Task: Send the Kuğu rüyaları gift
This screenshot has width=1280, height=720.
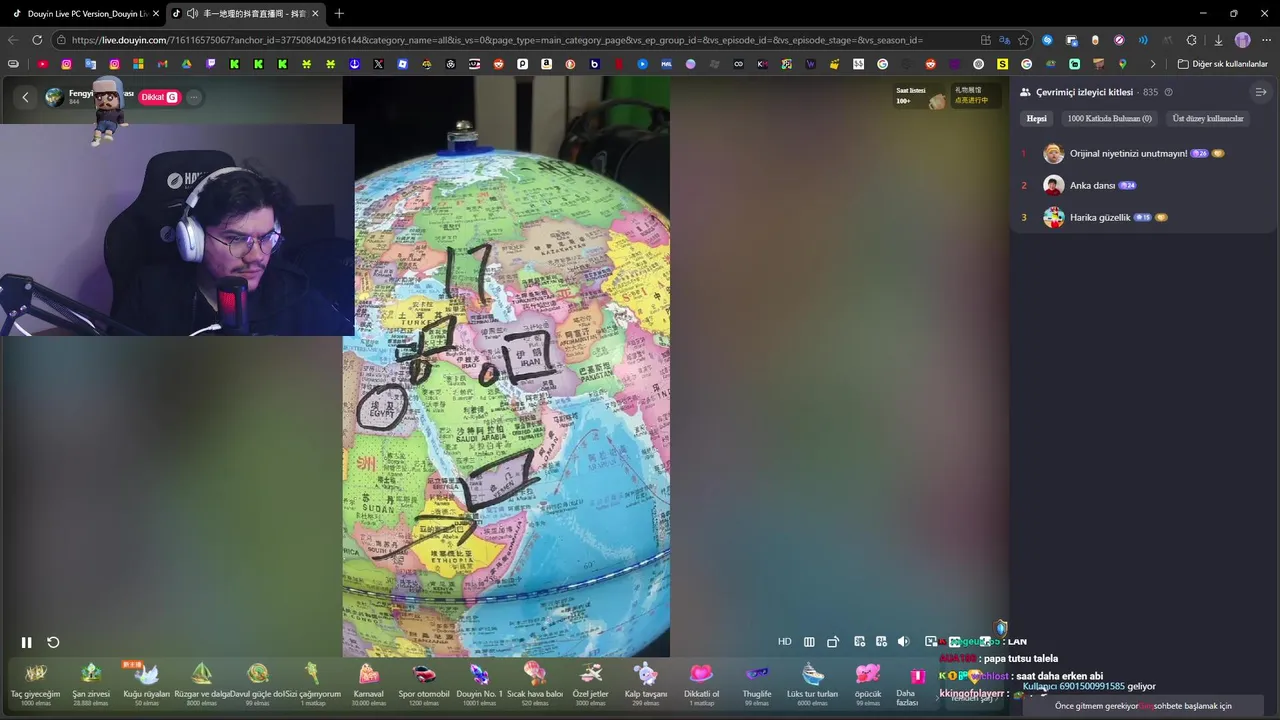Action: [146, 683]
